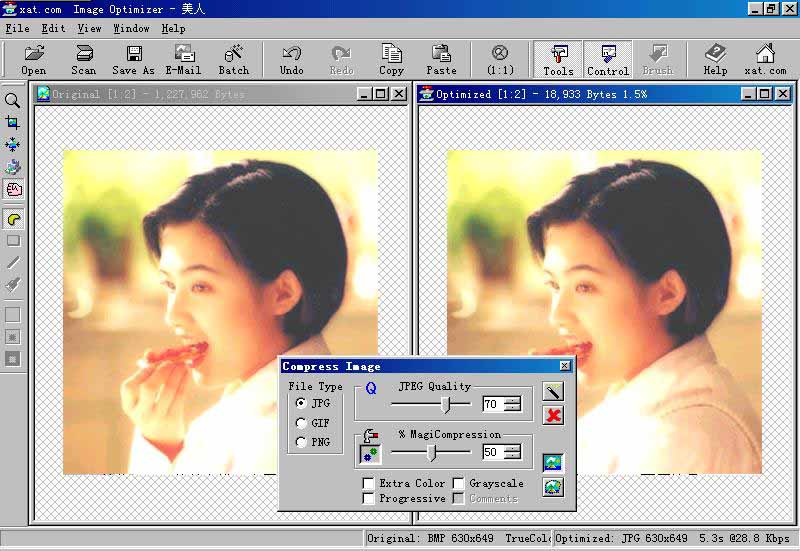Open the Batch processing tool
Image resolution: width=800 pixels, height=551 pixels.
(x=234, y=59)
